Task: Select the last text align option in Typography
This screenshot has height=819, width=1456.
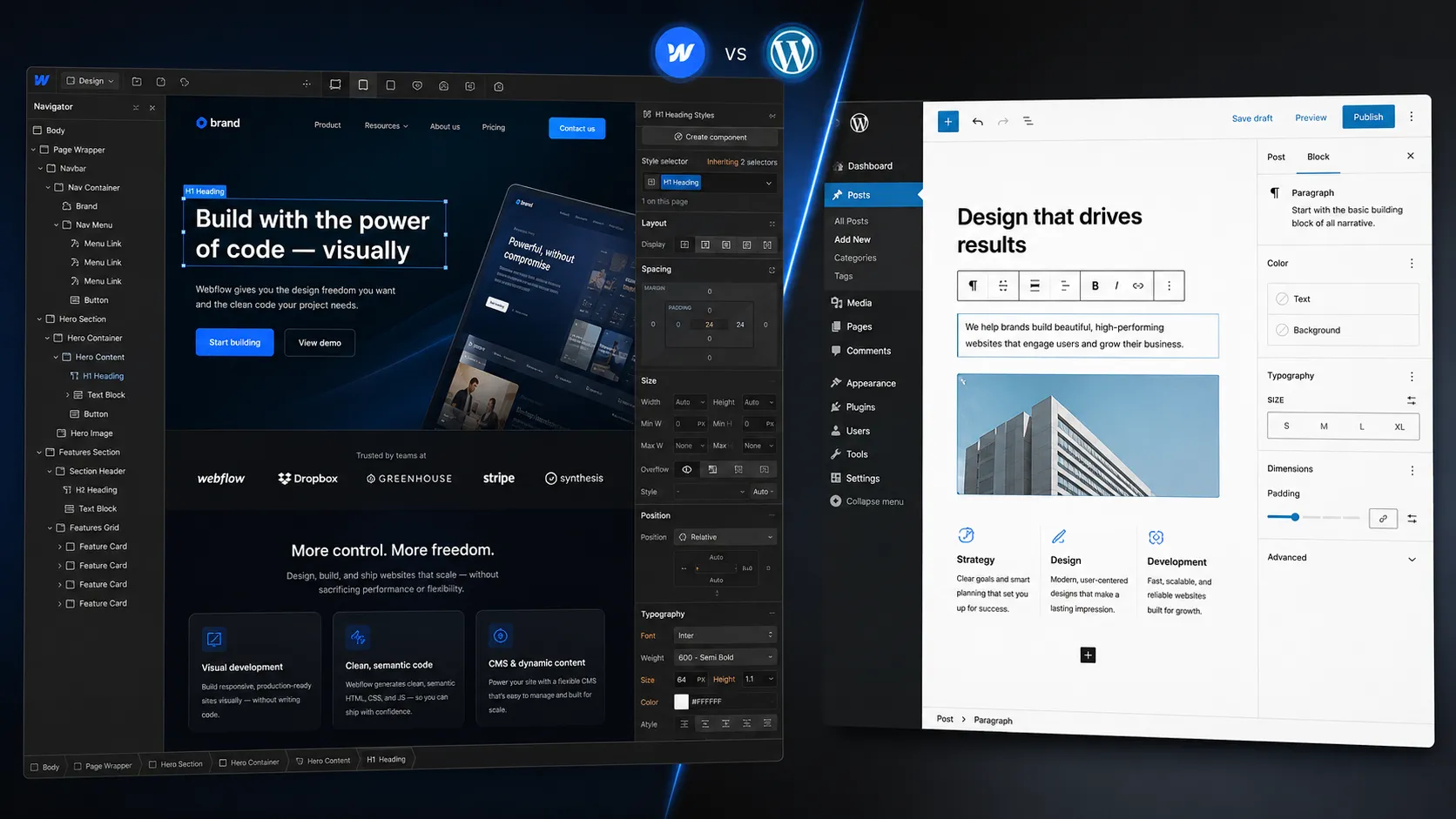Action: pyautogui.click(x=767, y=723)
